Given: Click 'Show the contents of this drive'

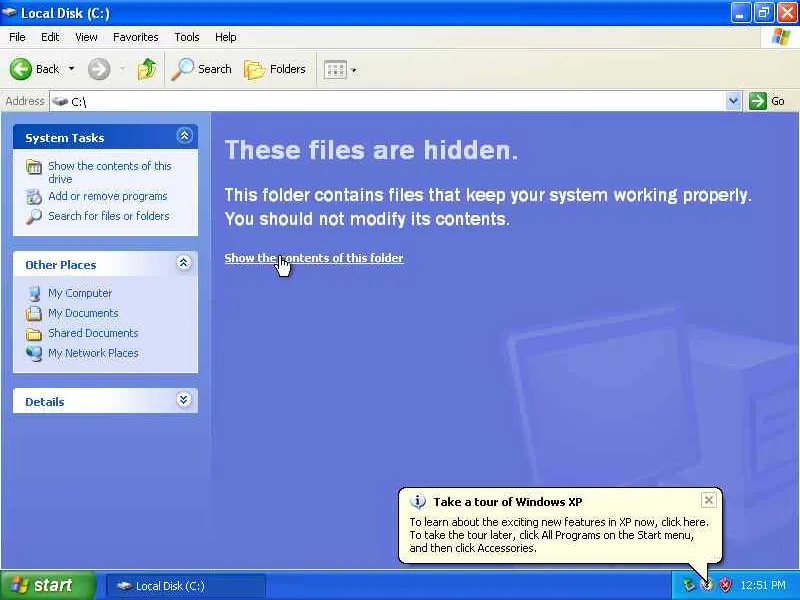Looking at the screenshot, I should [x=110, y=172].
